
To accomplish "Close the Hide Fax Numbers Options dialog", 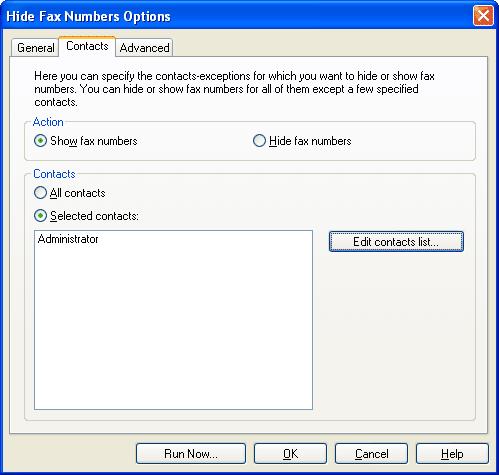I will [x=483, y=15].
